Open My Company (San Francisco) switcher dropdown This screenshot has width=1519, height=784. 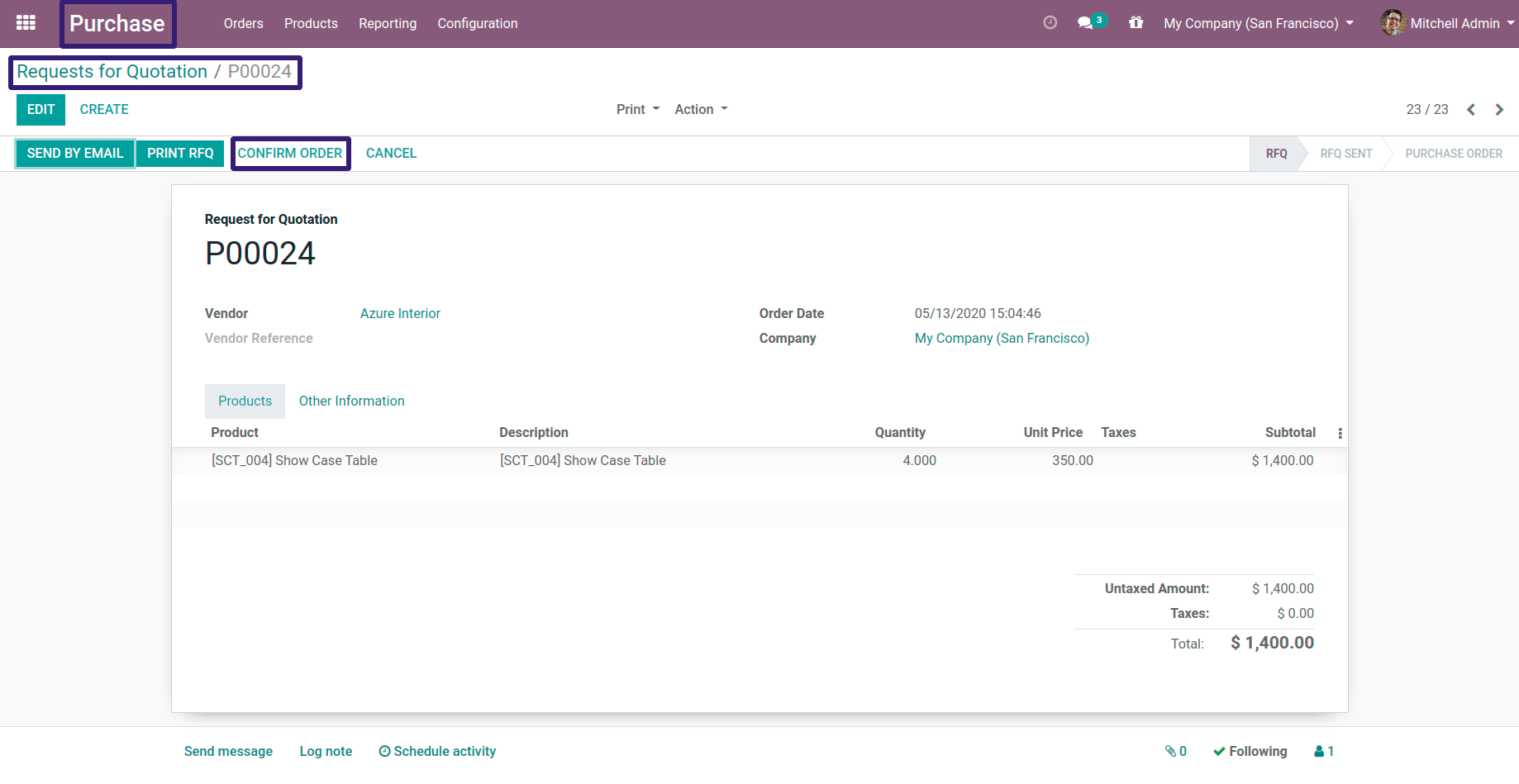click(1258, 23)
